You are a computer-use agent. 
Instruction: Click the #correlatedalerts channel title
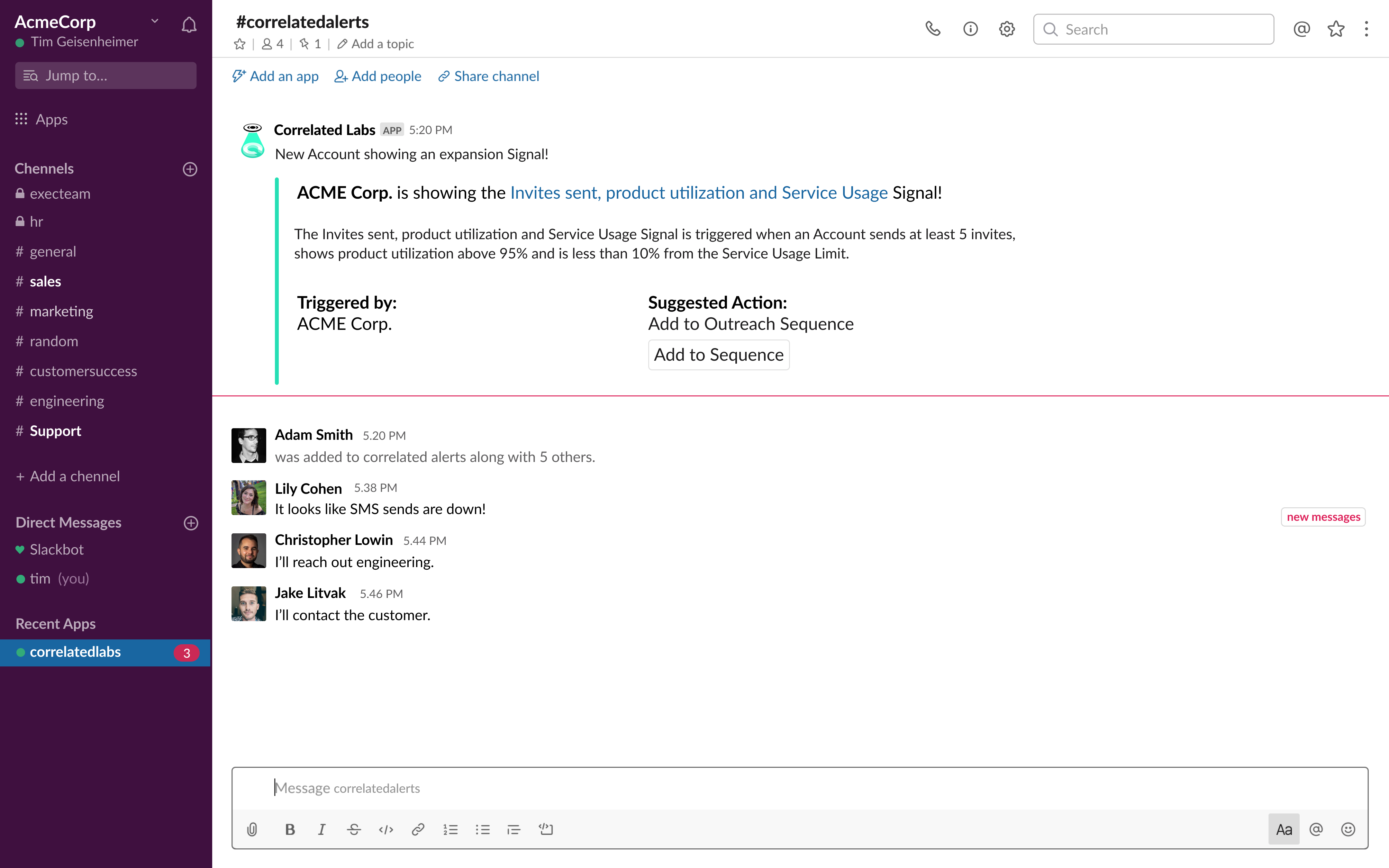click(x=302, y=21)
